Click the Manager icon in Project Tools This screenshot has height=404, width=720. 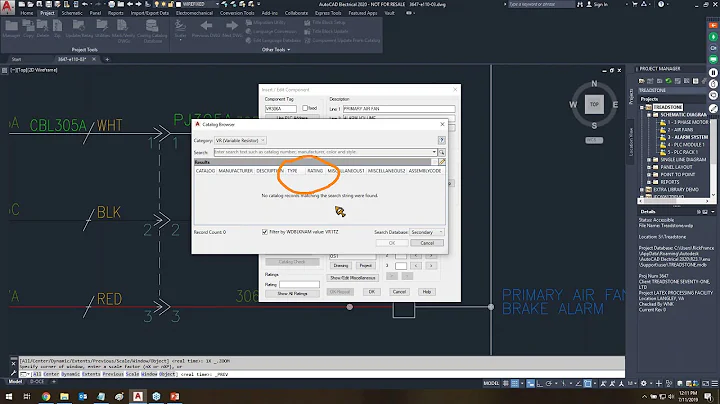(11, 28)
